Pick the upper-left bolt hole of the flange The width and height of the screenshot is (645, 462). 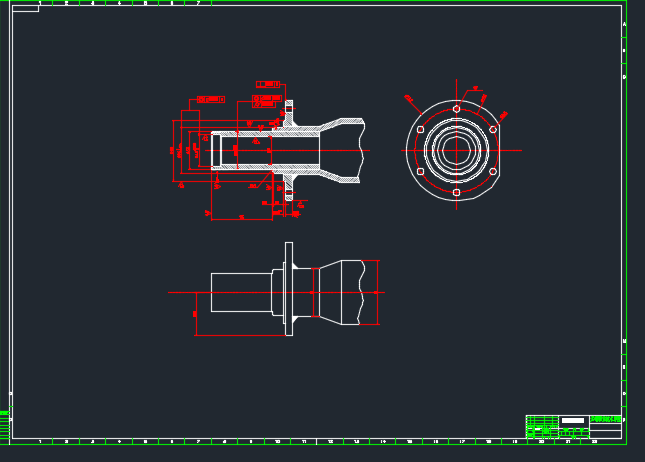click(420, 130)
